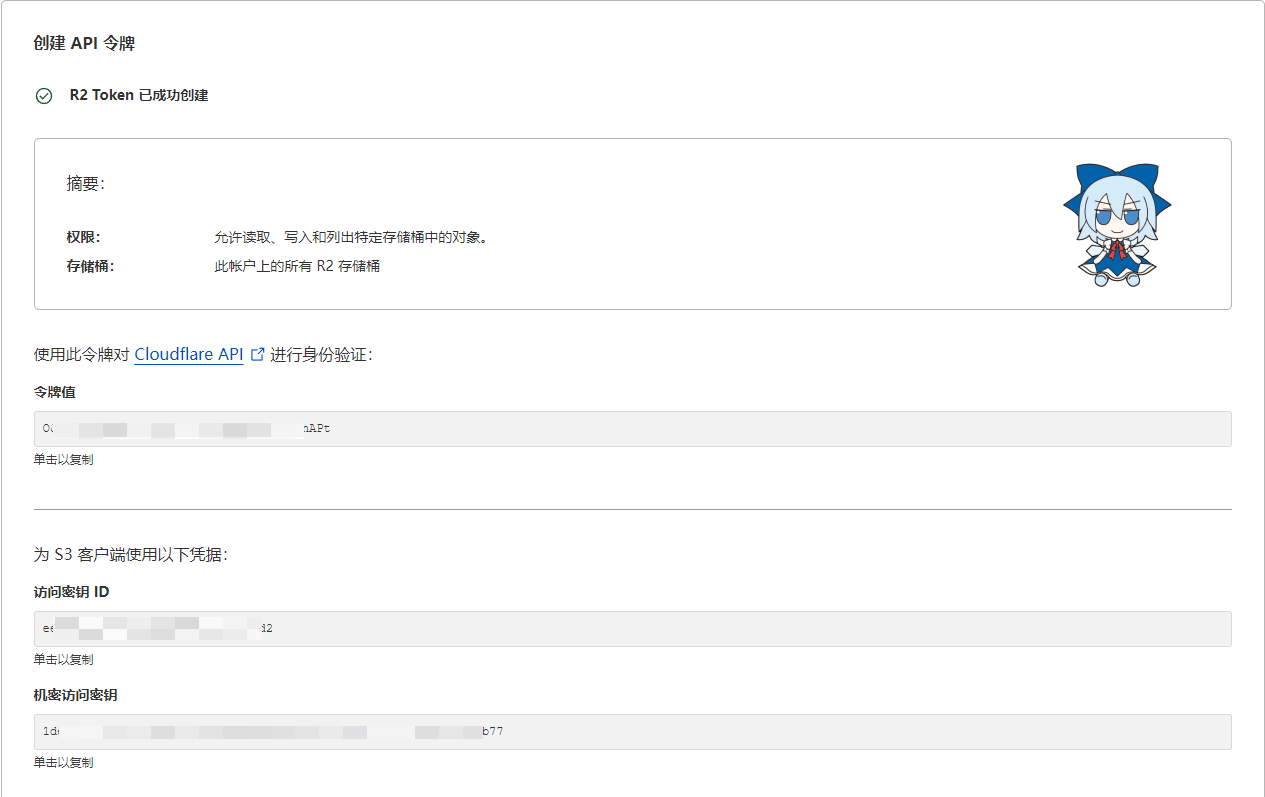Image resolution: width=1265 pixels, height=797 pixels.
Task: Click 单击以复制 beneath the secret access key
Action: 64,763
